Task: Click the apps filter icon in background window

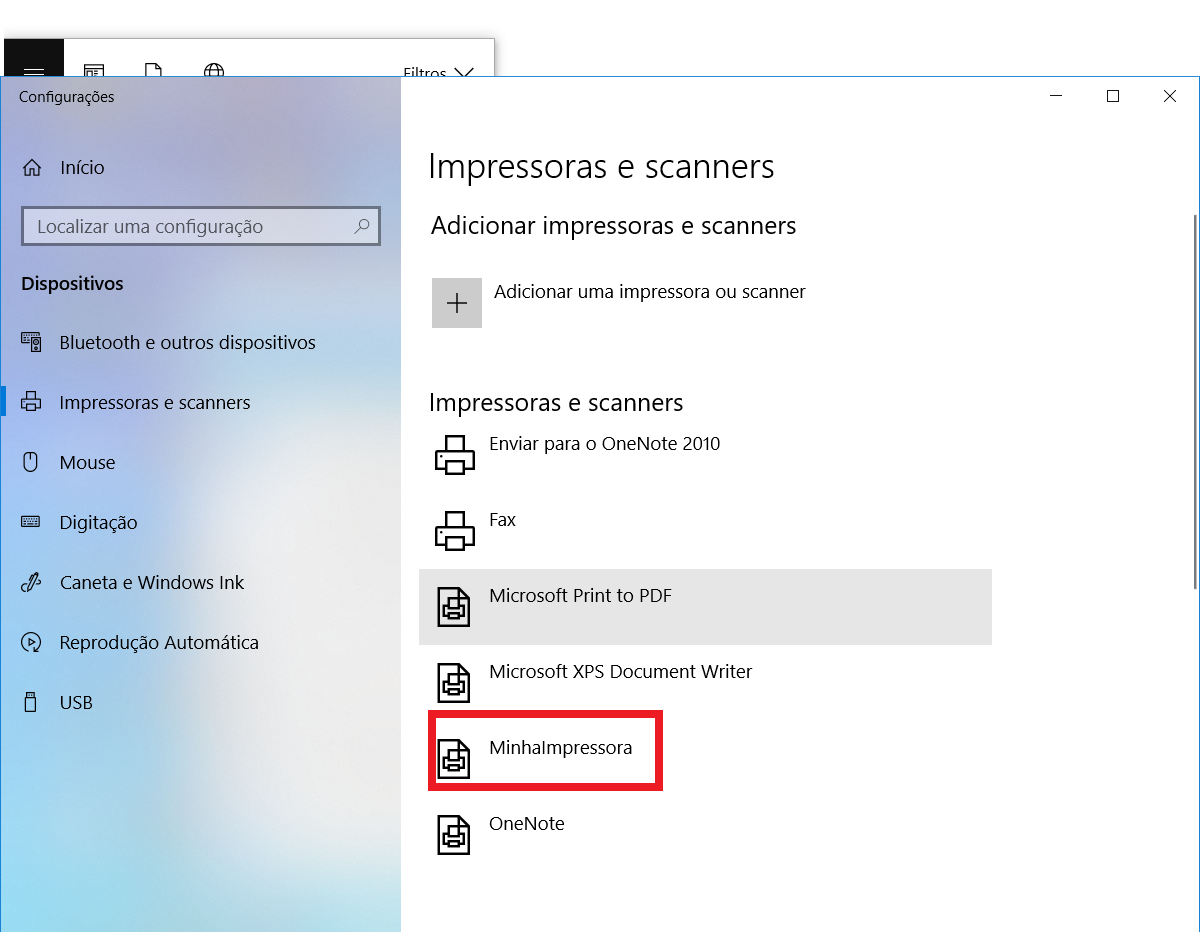Action: 94,70
